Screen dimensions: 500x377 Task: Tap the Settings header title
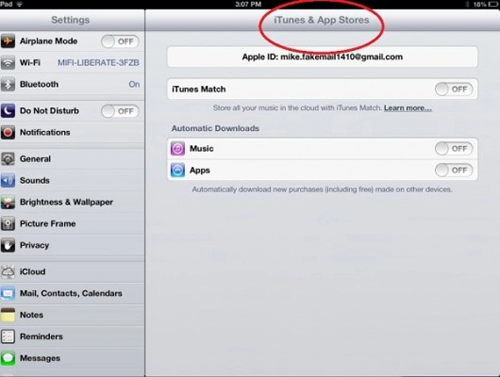tap(70, 20)
